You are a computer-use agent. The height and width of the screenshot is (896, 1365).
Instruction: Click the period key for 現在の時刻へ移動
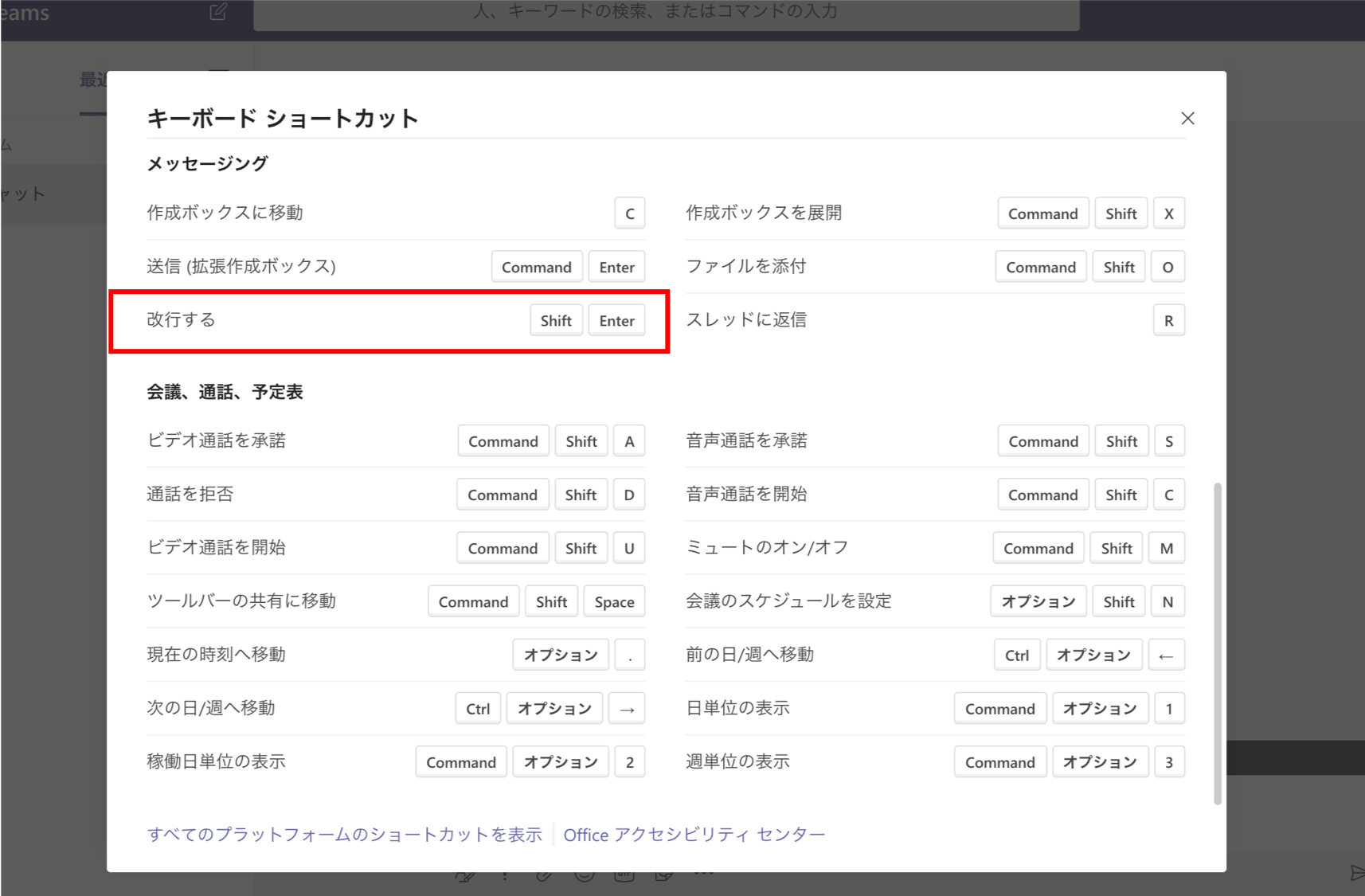point(629,655)
